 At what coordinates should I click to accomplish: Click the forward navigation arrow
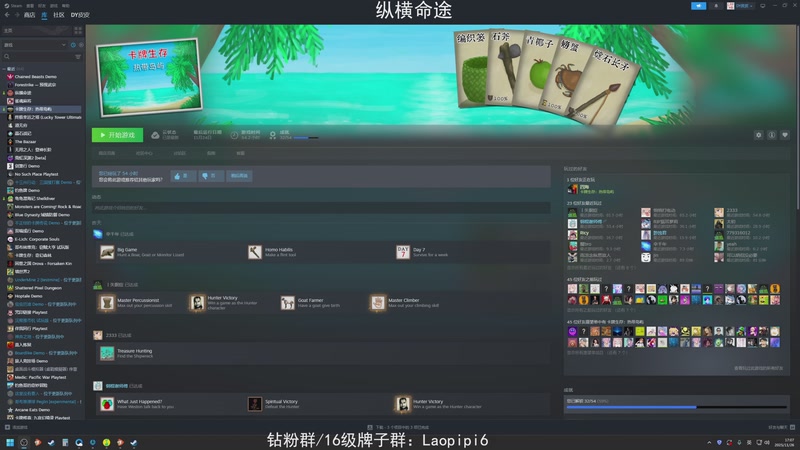click(x=16, y=15)
